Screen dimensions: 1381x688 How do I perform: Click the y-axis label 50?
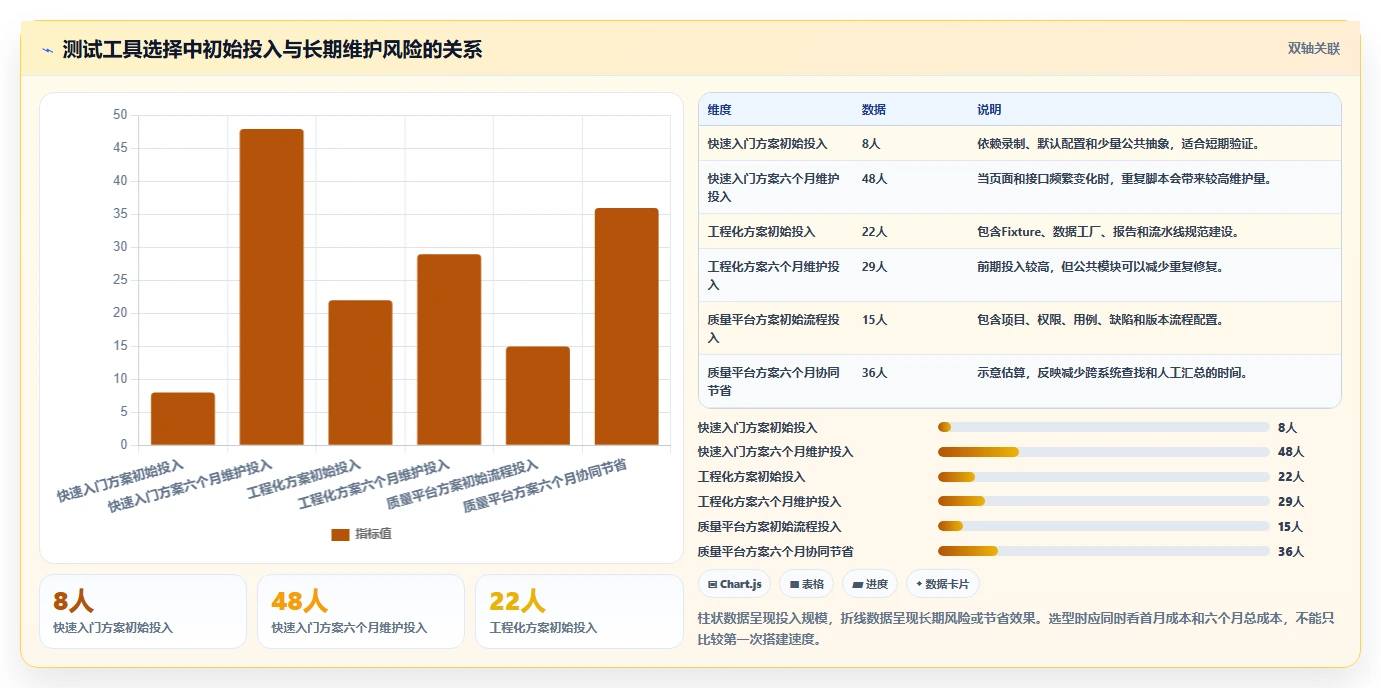point(120,115)
